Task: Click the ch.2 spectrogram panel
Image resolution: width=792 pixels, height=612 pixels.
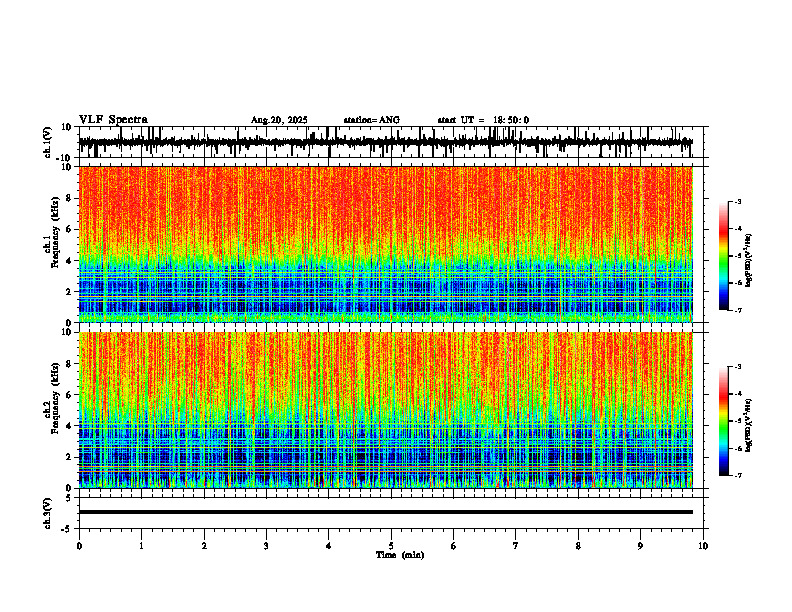Action: tap(386, 410)
